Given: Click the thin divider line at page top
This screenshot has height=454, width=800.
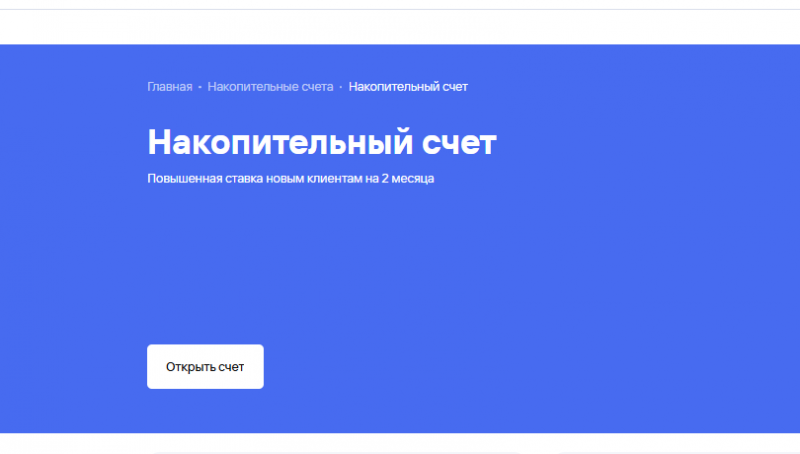Looking at the screenshot, I should 400,10.
